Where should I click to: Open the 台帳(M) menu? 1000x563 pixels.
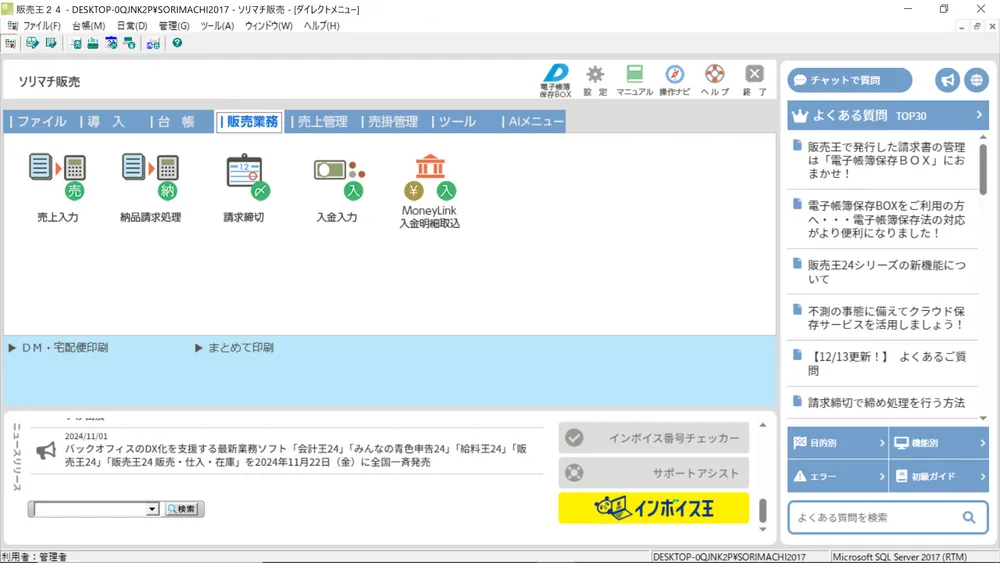click(88, 26)
